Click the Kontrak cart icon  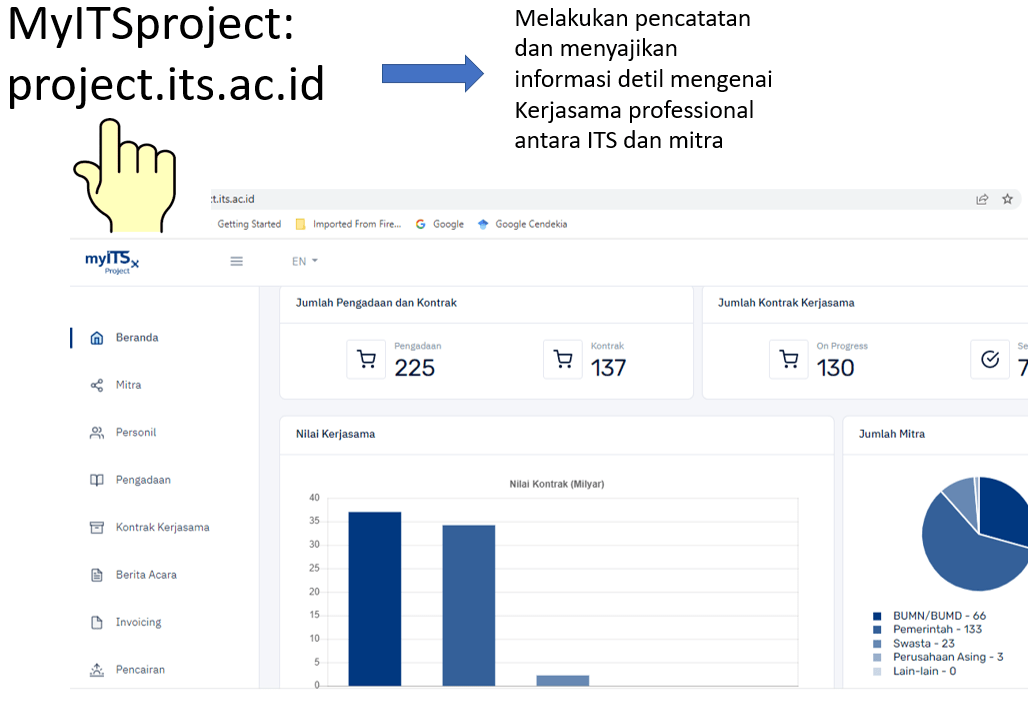point(563,359)
